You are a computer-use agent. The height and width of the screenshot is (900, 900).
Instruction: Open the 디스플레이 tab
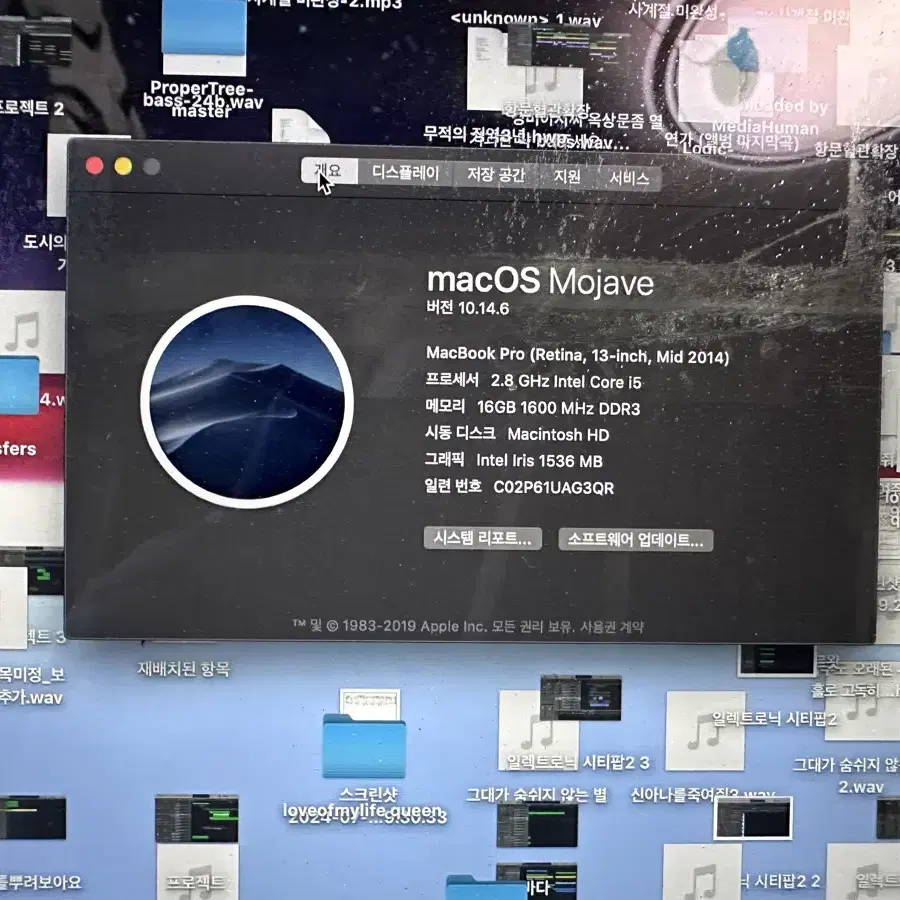(405, 173)
